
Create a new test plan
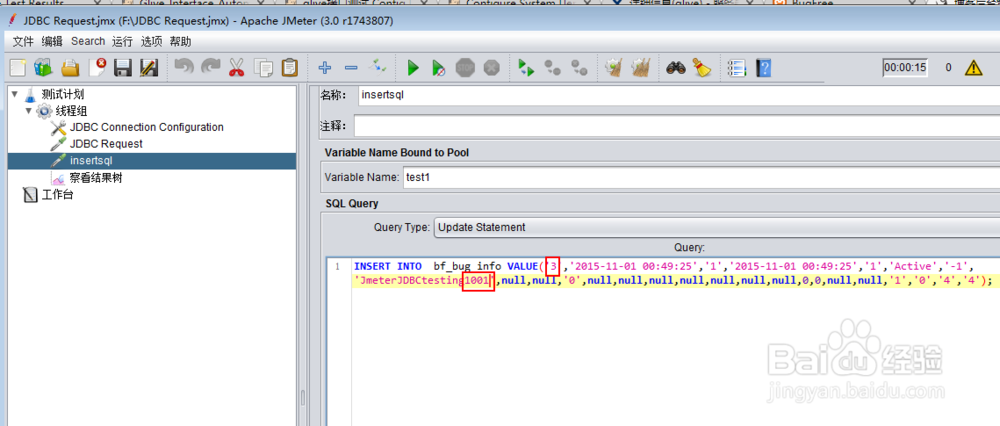coord(18,67)
